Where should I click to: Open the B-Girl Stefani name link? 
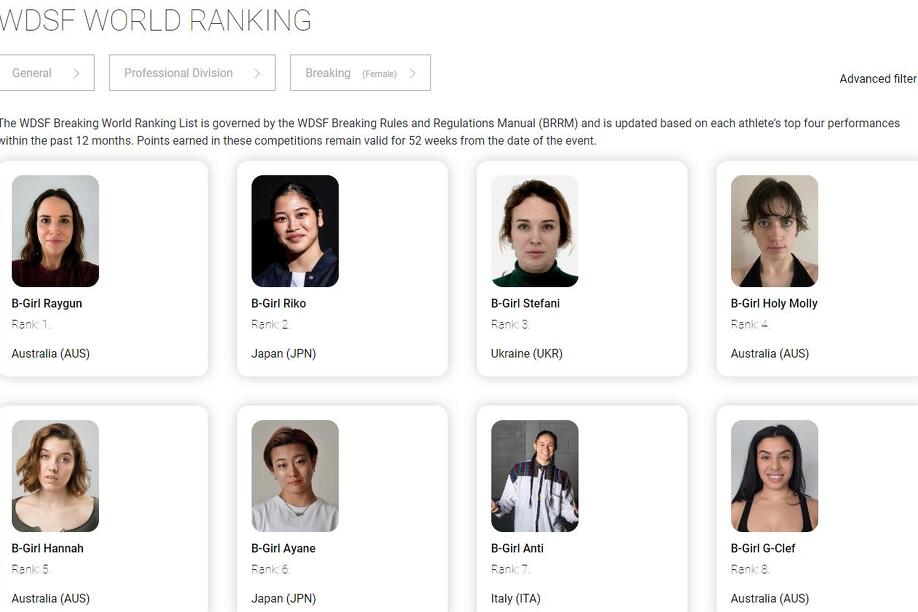tap(525, 303)
